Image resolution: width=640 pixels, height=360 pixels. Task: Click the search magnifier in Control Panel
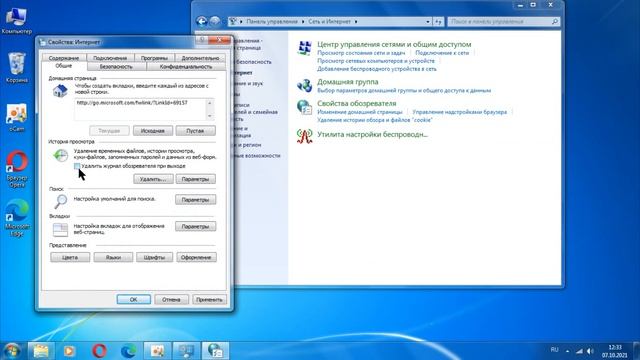coord(555,22)
